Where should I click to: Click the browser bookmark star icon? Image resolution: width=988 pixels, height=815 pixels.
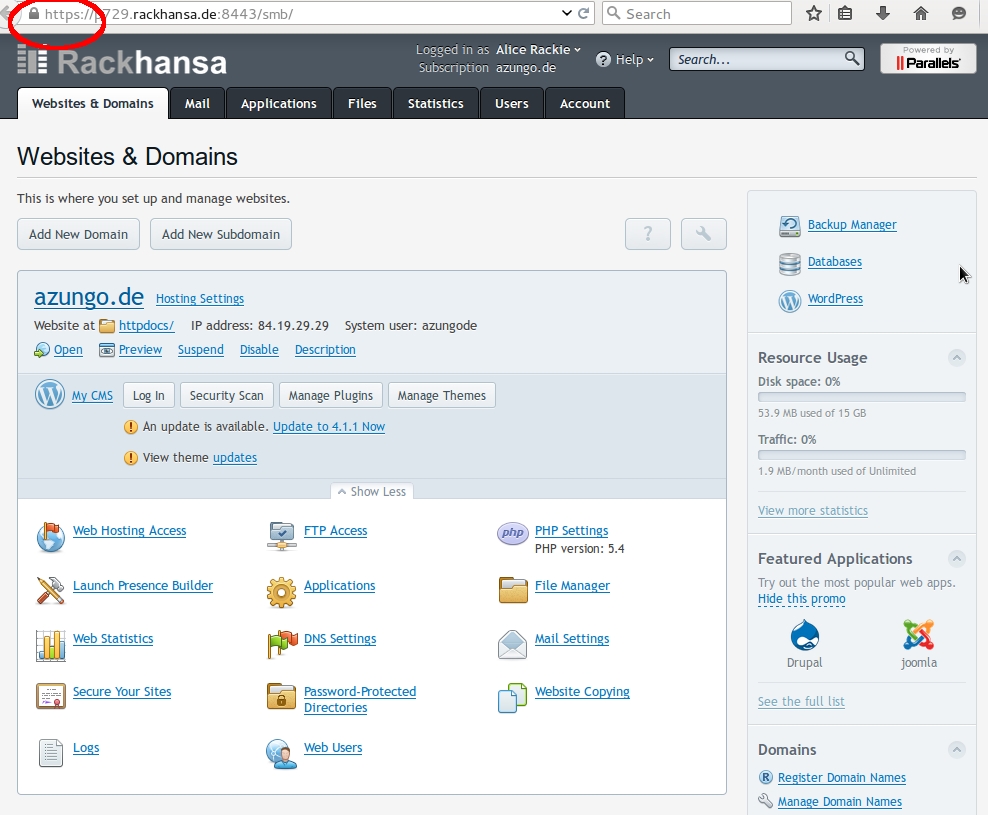pos(813,13)
